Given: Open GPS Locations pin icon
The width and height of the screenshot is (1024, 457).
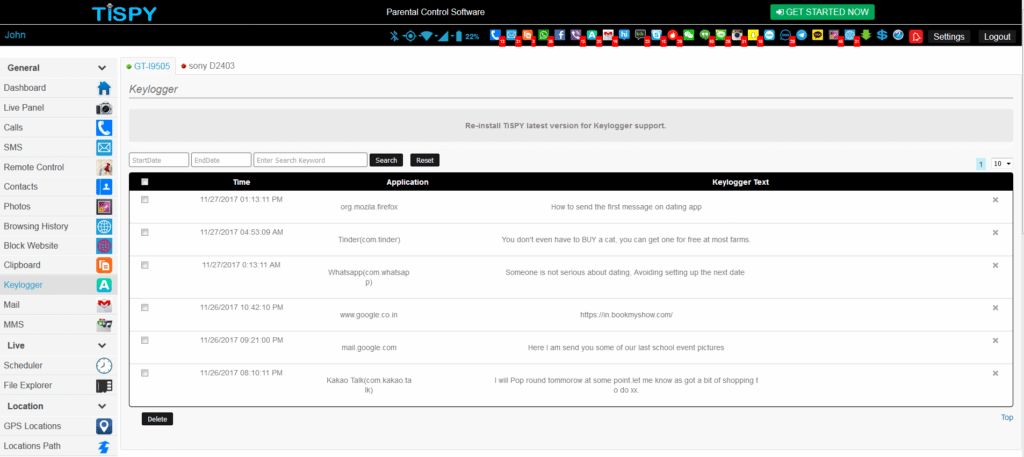Looking at the screenshot, I should (x=104, y=426).
